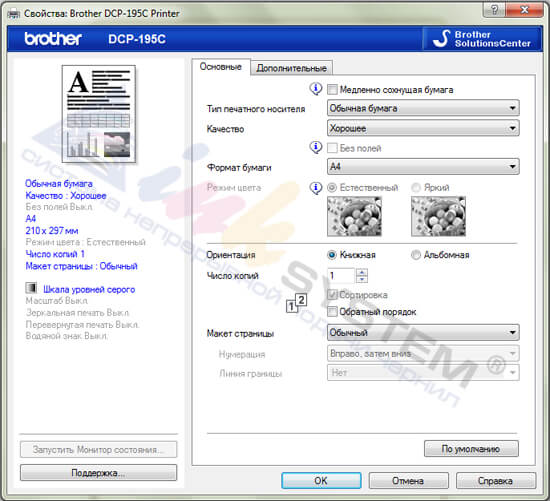This screenshot has width=550, height=501.
Task: Click the info icon beside Режим цвета
Action: click(316, 187)
